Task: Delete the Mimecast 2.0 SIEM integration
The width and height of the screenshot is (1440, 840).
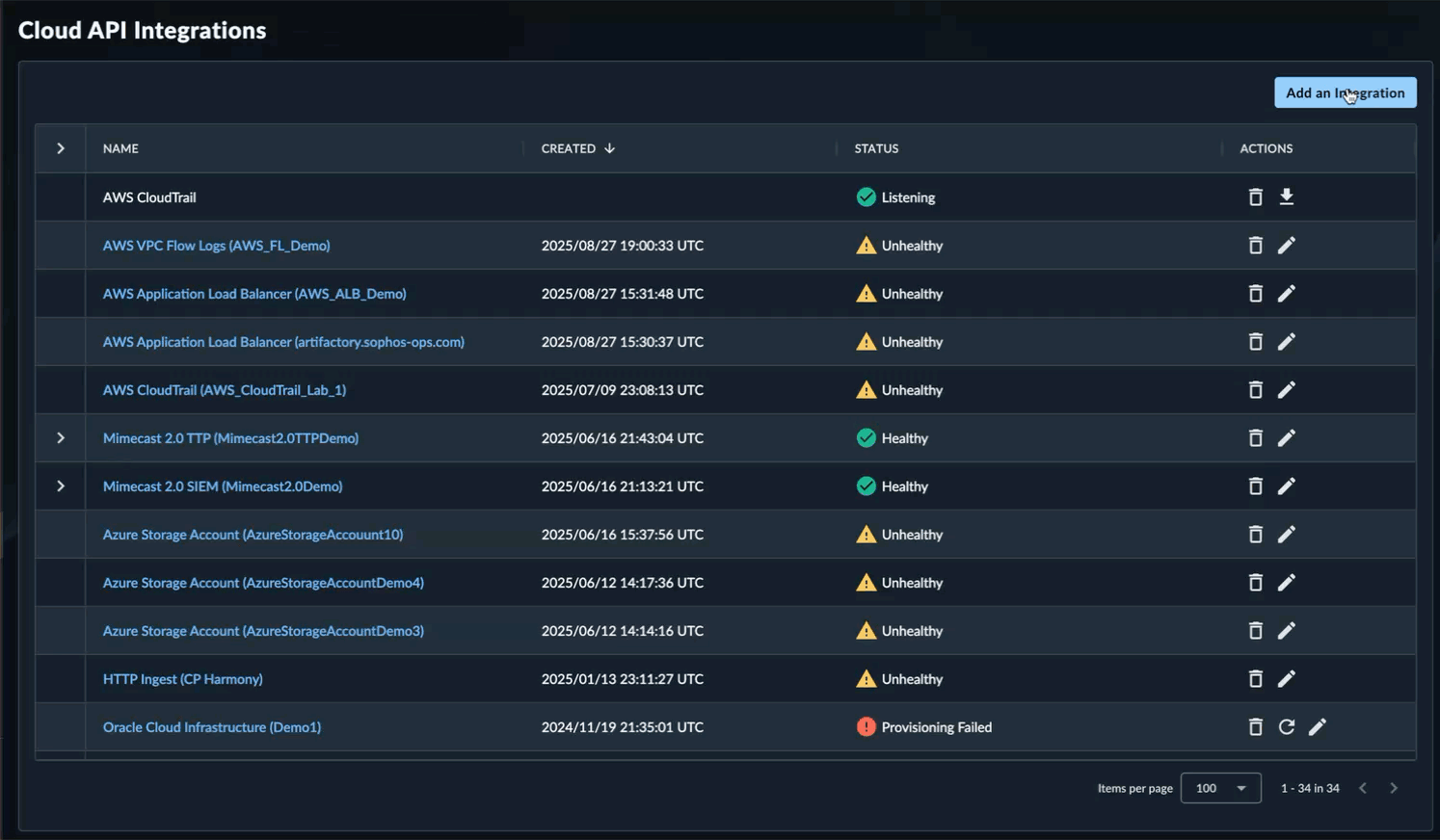Action: coord(1255,486)
